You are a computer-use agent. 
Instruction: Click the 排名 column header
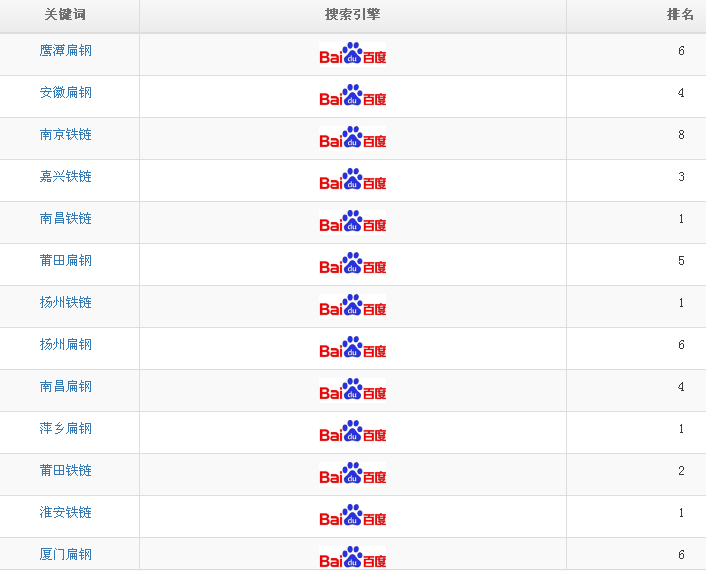680,15
